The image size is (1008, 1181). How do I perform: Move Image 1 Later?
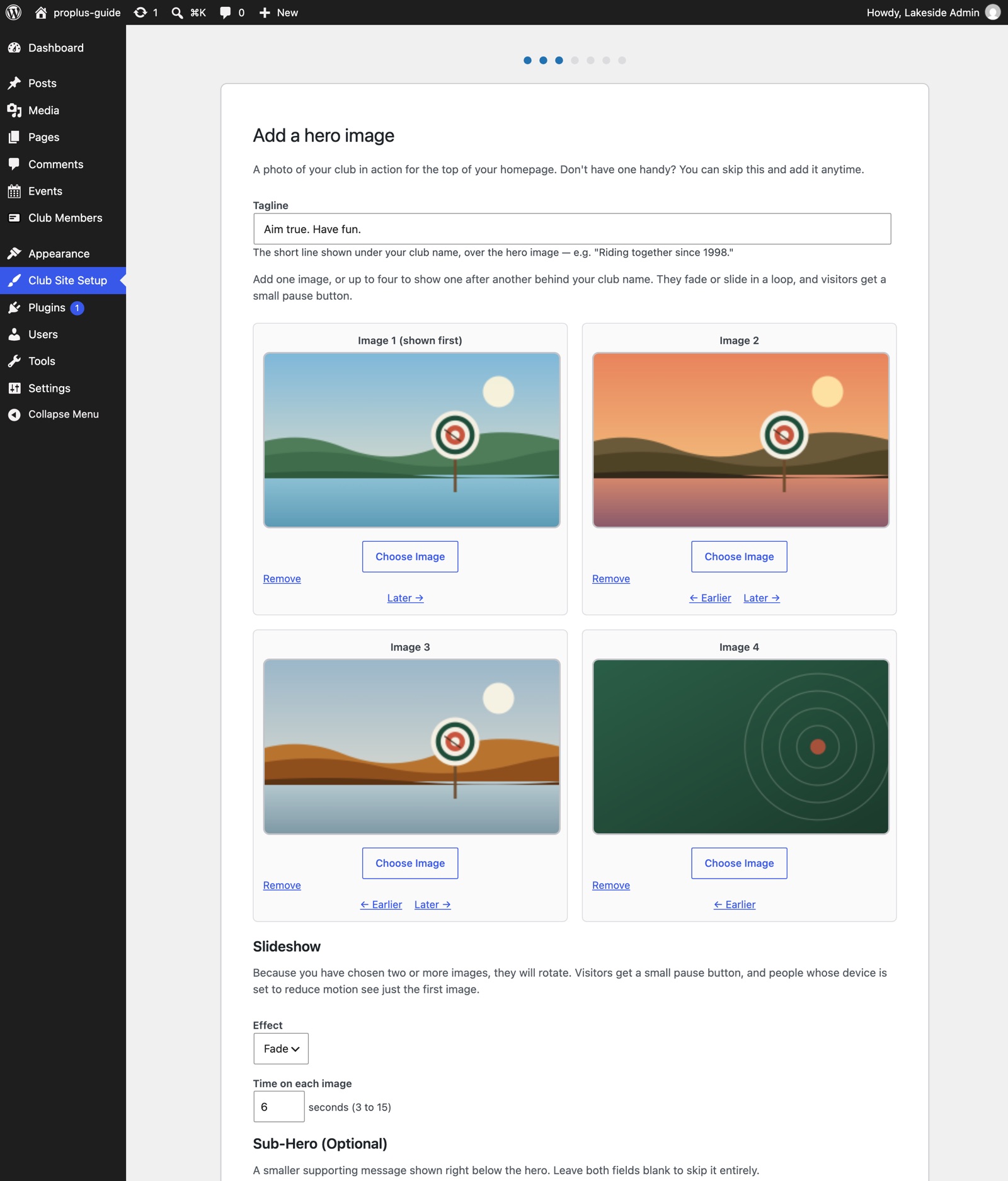pyautogui.click(x=405, y=598)
